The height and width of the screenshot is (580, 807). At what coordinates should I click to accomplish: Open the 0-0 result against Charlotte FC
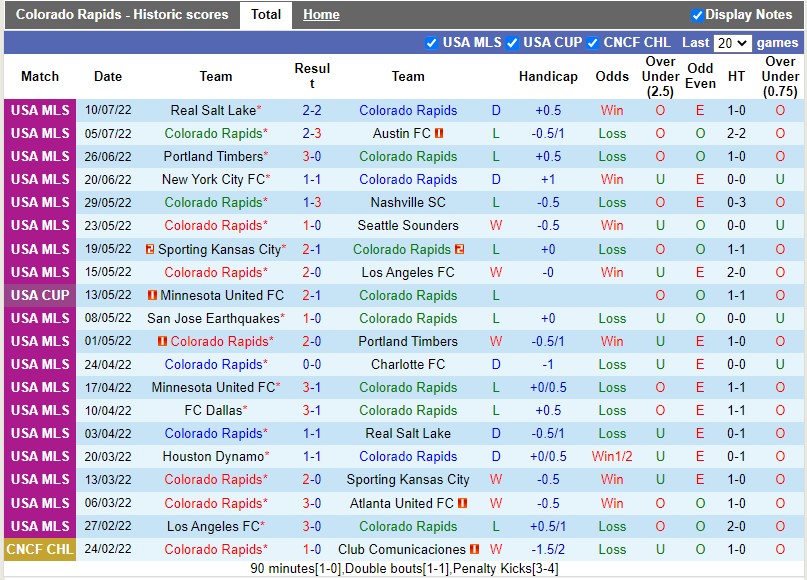point(312,364)
